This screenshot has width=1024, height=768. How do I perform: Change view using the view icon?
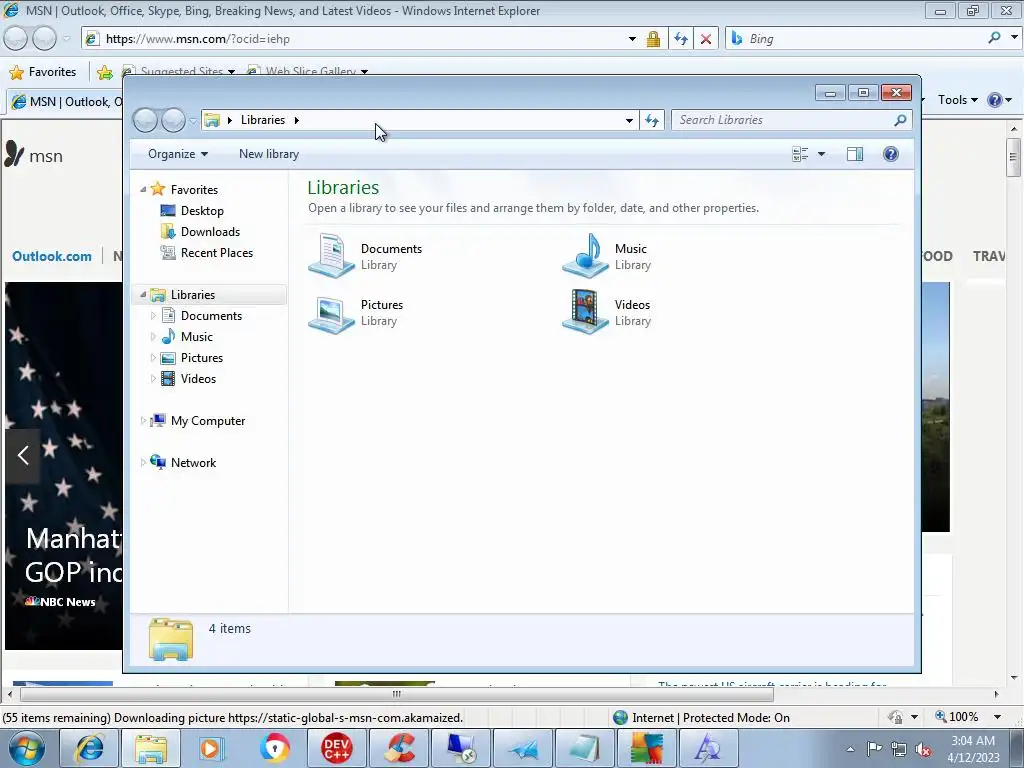tap(800, 154)
